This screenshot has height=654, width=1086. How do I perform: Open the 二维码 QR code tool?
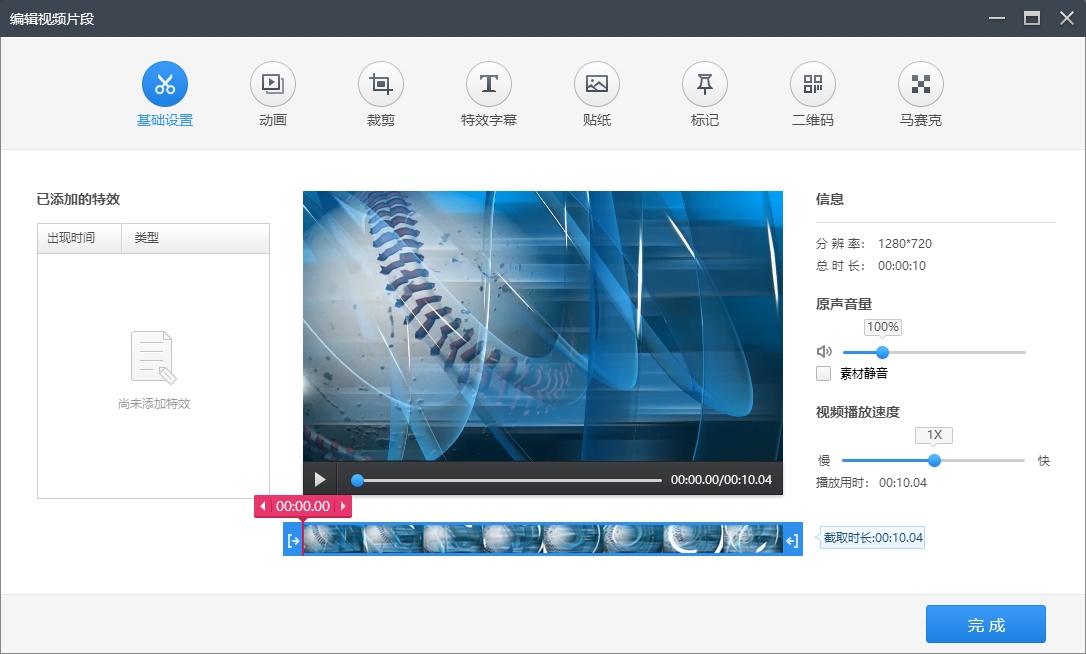(813, 85)
